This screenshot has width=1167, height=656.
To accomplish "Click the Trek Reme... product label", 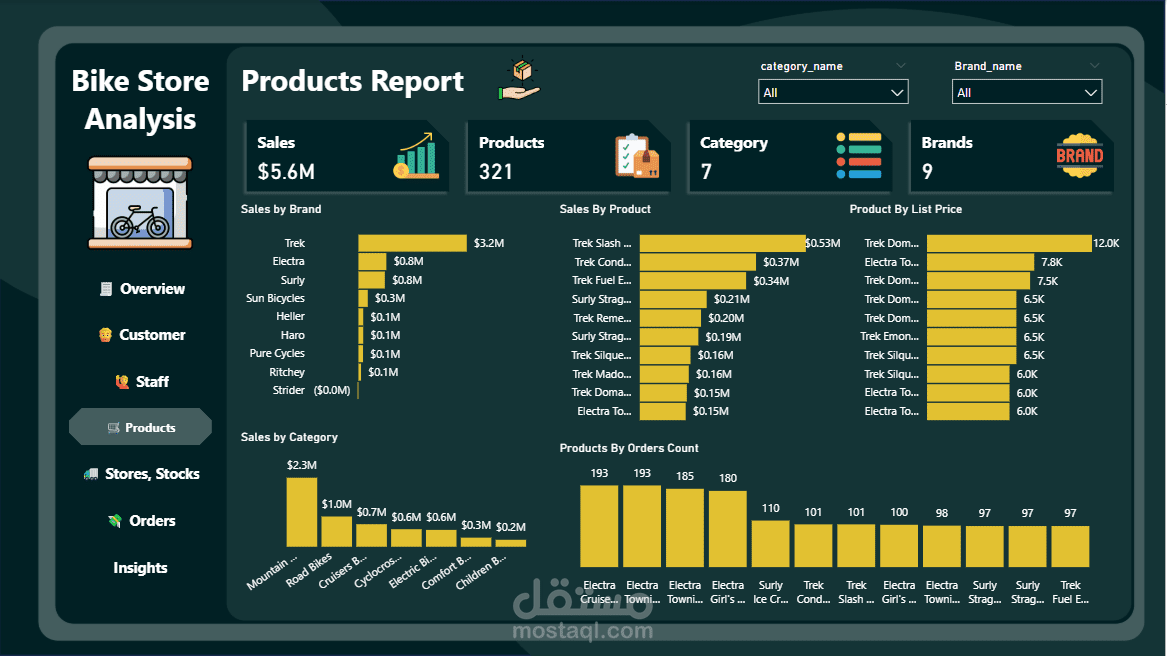I will tap(602, 318).
